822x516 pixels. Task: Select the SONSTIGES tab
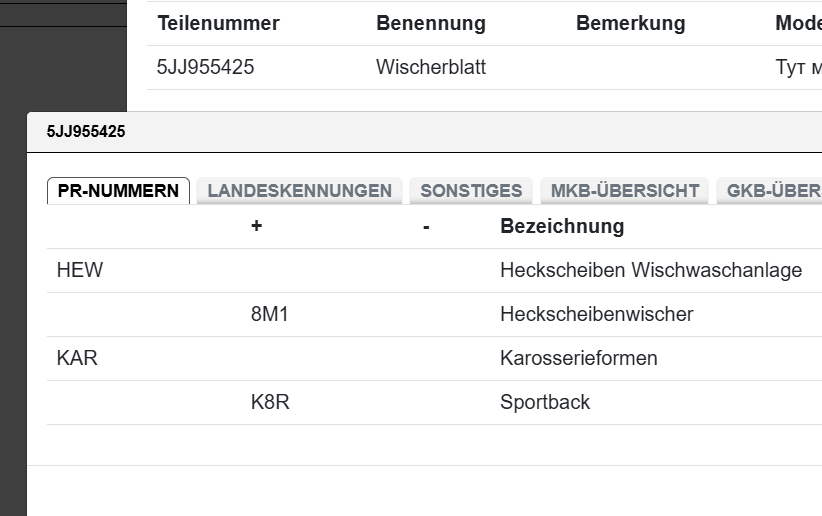tap(471, 191)
